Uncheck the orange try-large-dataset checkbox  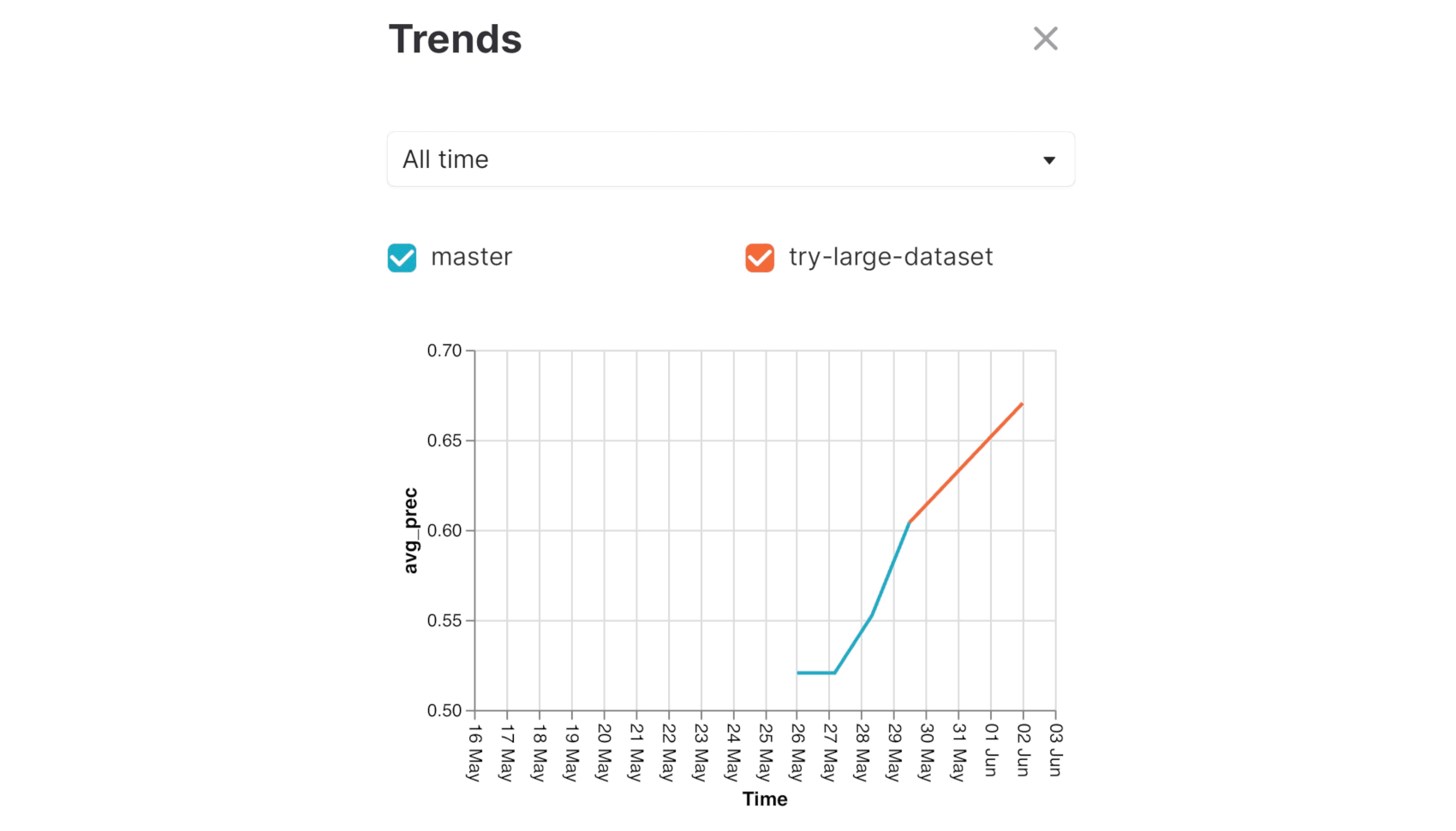click(x=760, y=258)
